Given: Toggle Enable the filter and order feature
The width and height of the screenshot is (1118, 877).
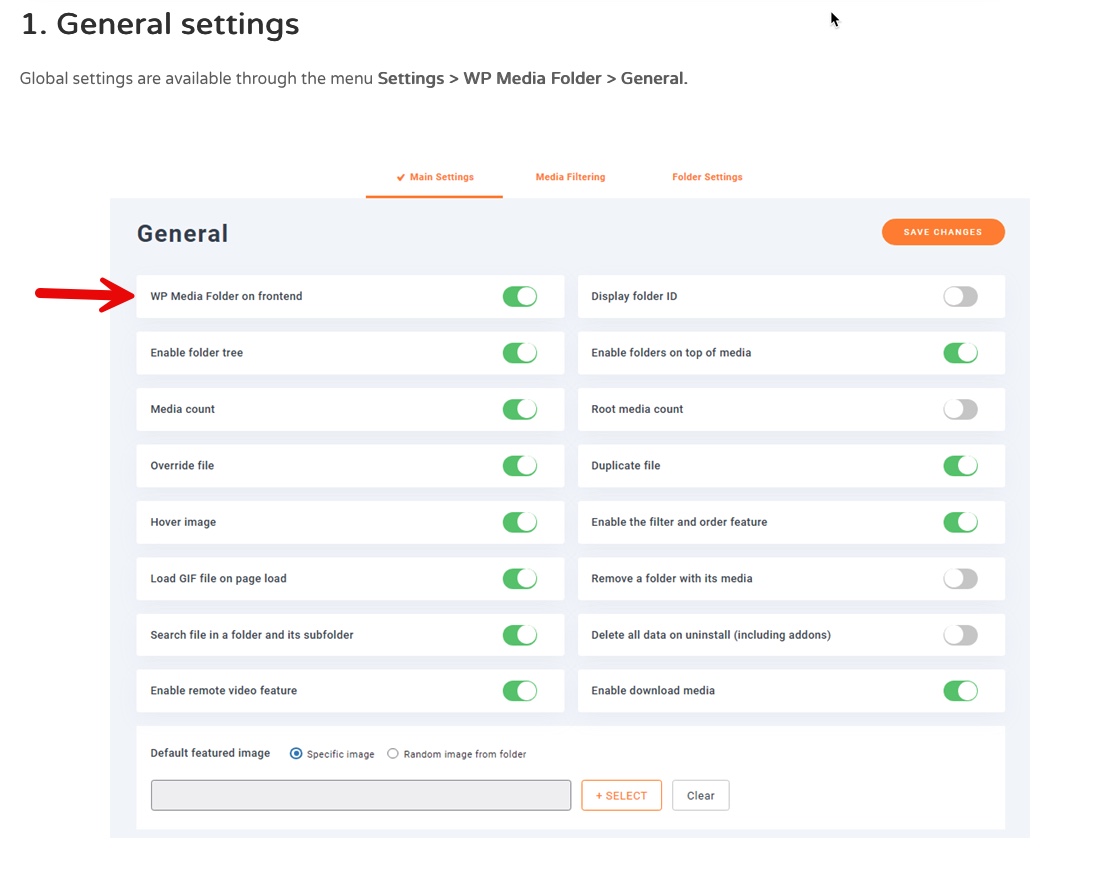Looking at the screenshot, I should pyautogui.click(x=960, y=522).
